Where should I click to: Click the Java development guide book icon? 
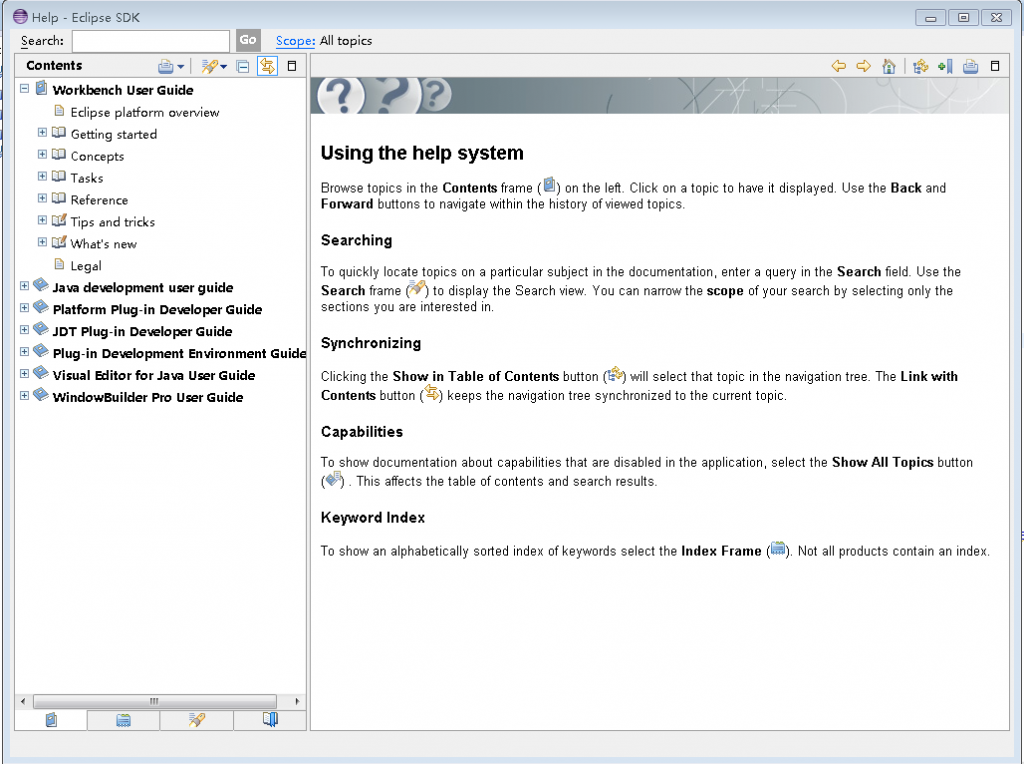[x=41, y=285]
